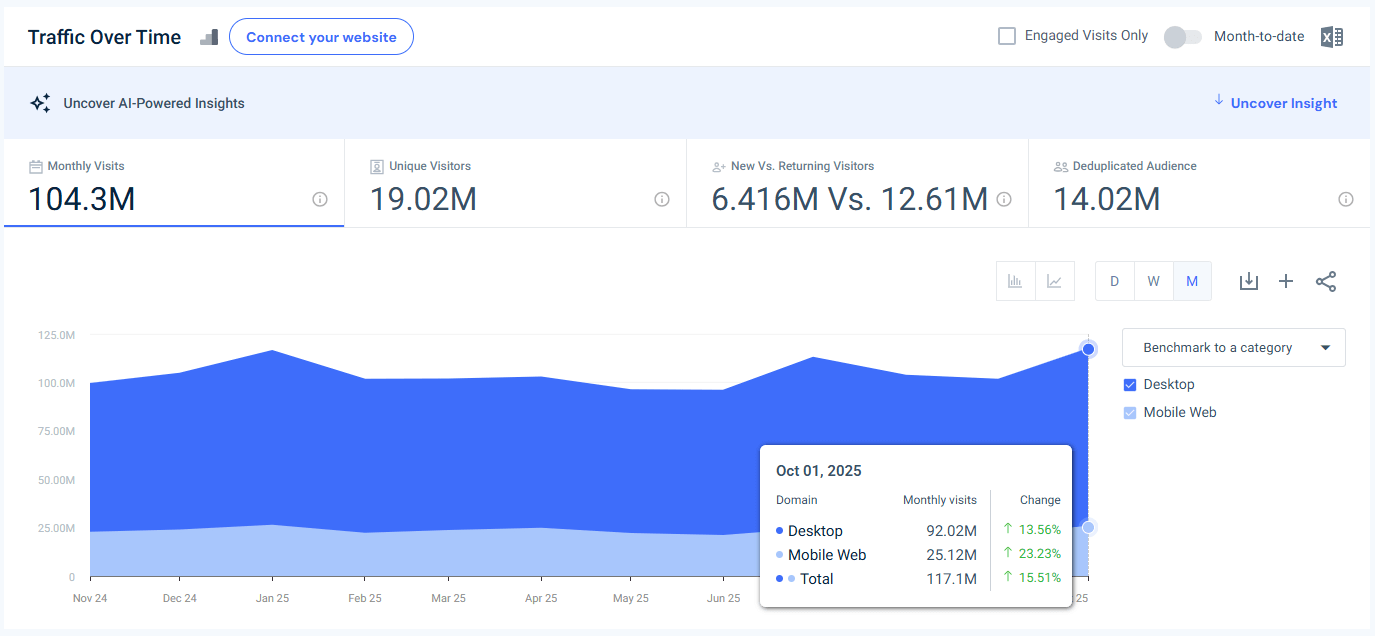Switch granularity to weekly

pos(1153,281)
